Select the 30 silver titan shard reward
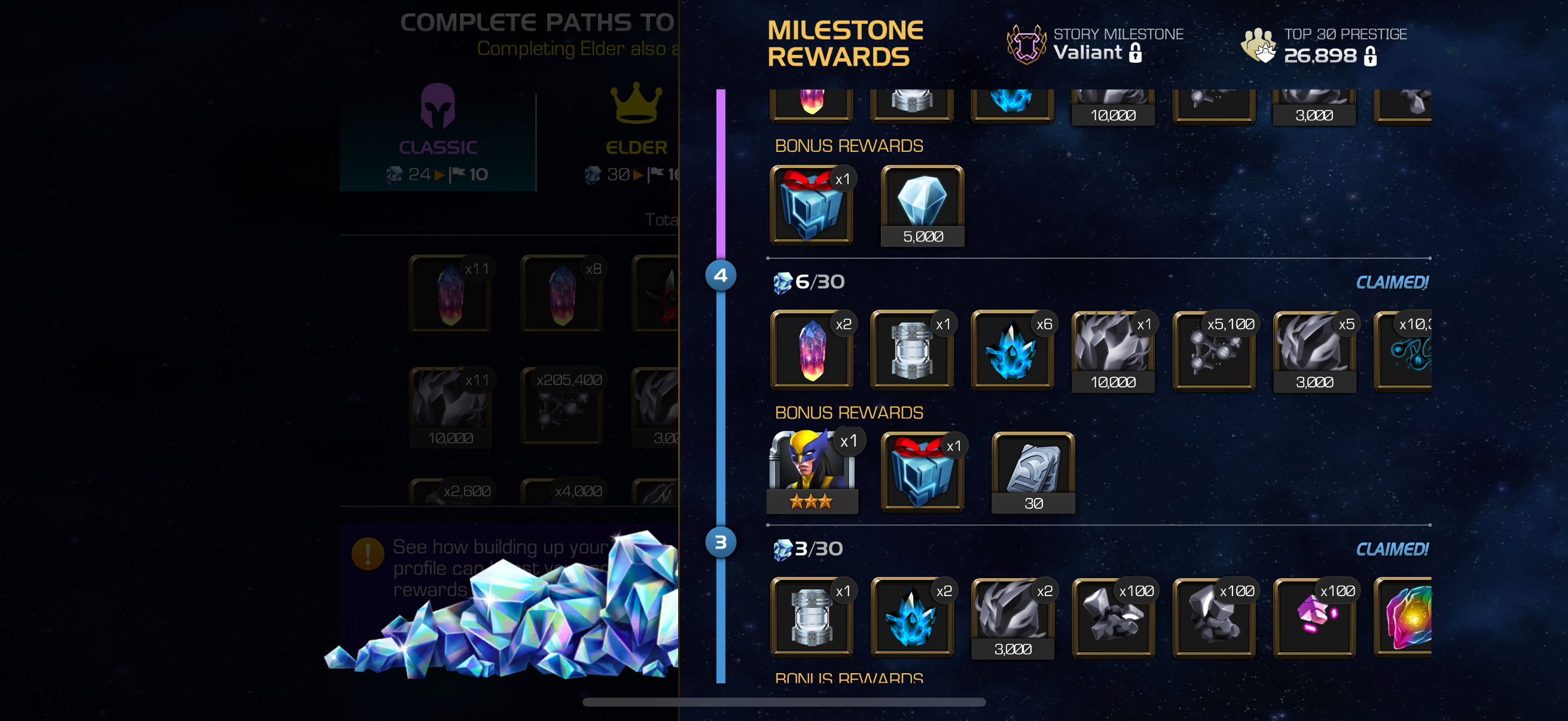The image size is (1568, 721). (1033, 472)
